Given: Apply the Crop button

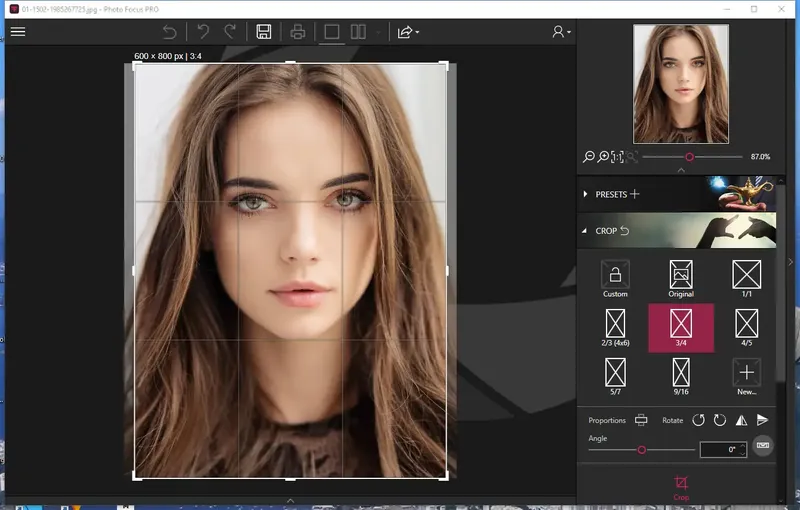Looking at the screenshot, I should [x=681, y=487].
